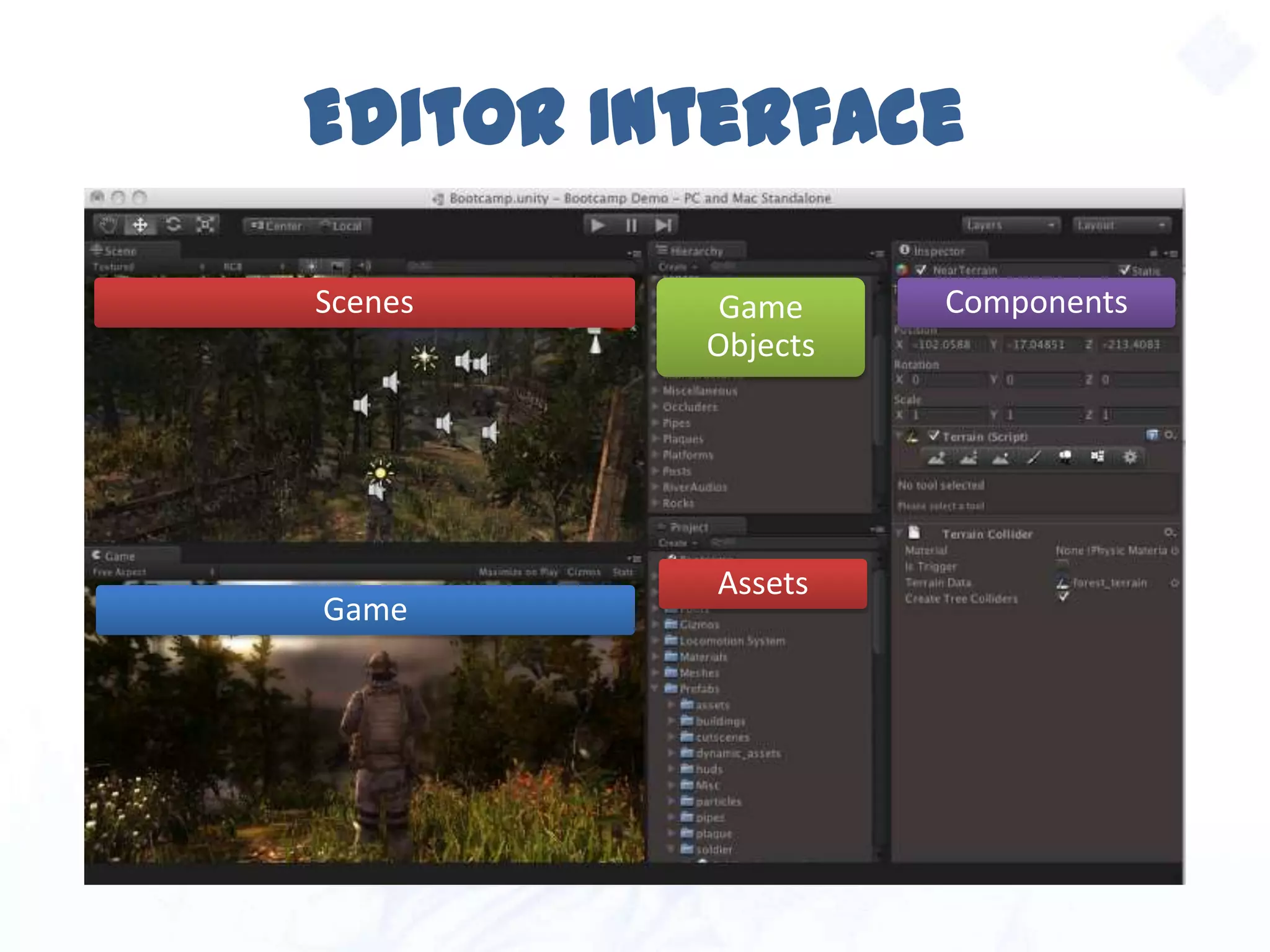Open the Inspector panel options menu

pyautogui.click(x=1170, y=253)
